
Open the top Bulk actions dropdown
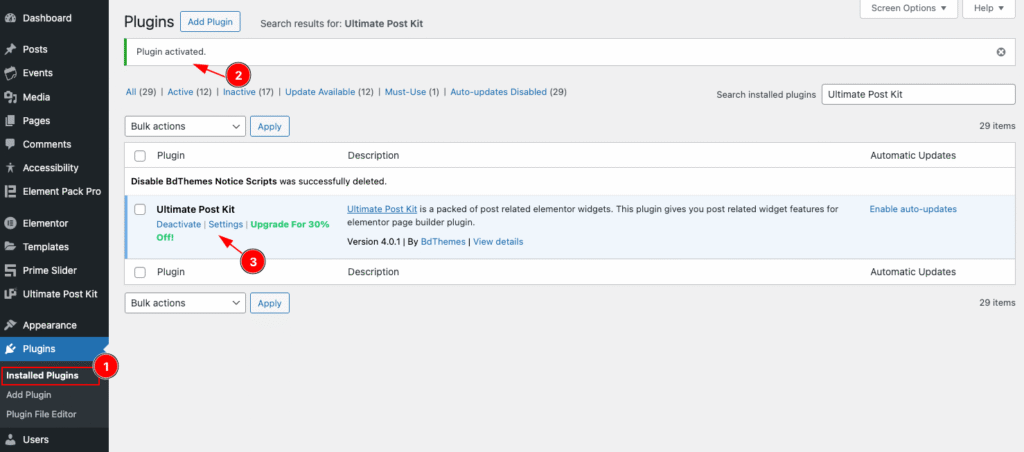click(185, 127)
